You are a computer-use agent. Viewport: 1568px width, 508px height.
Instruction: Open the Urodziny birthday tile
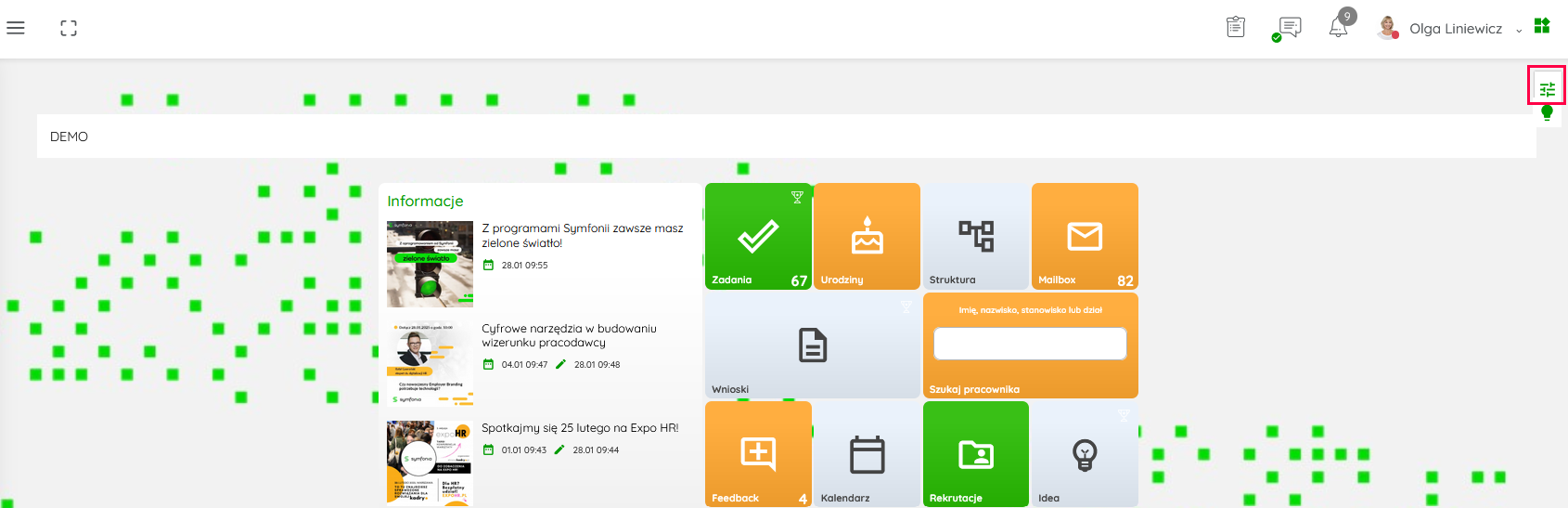pyautogui.click(x=867, y=237)
